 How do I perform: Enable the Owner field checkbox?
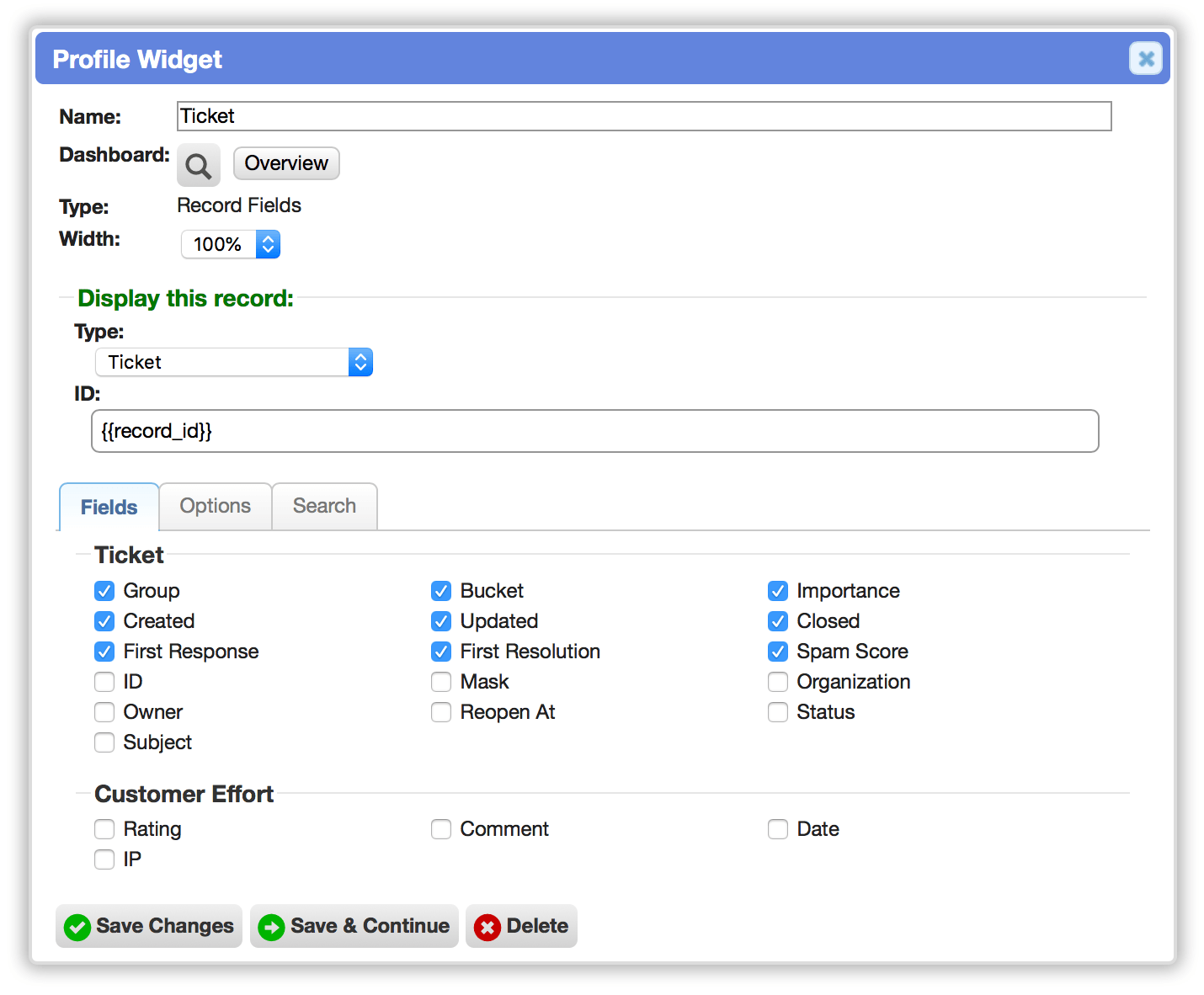pos(104,712)
